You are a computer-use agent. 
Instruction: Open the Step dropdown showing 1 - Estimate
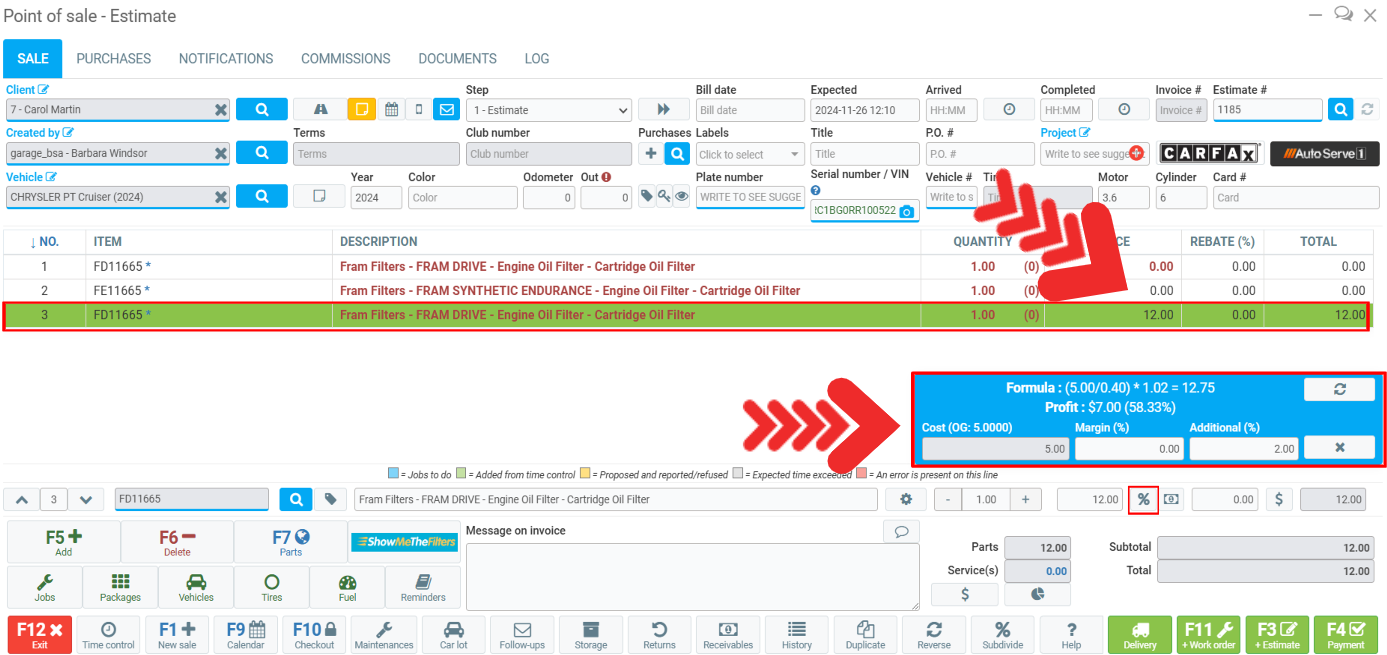pos(548,110)
